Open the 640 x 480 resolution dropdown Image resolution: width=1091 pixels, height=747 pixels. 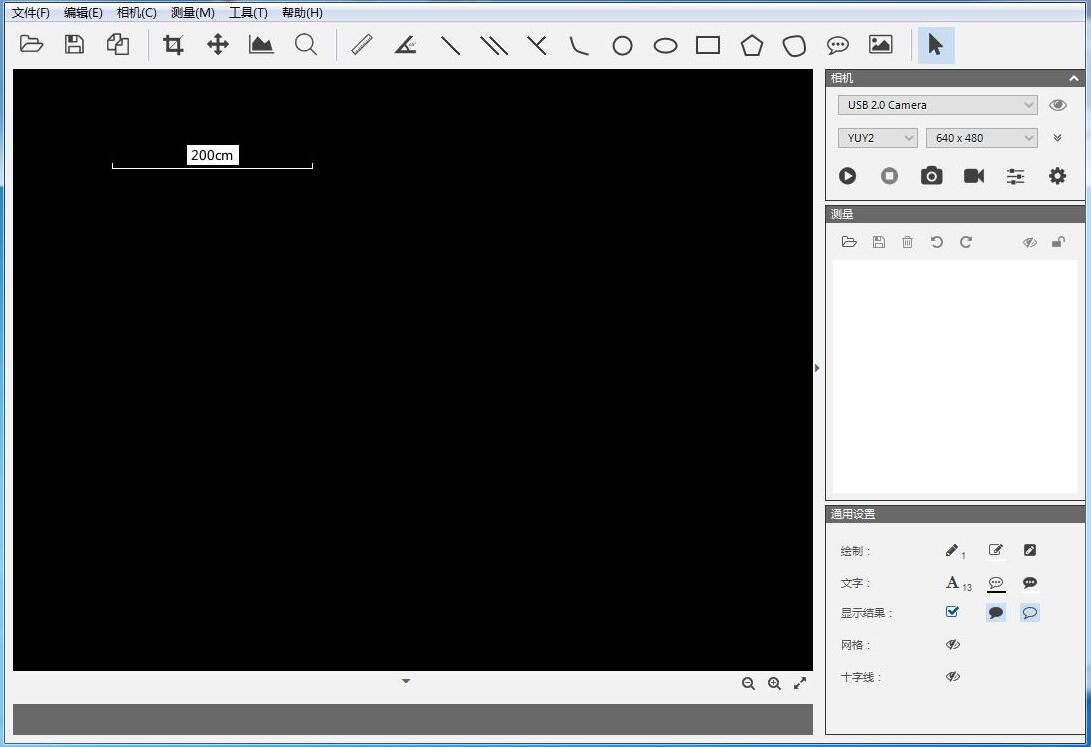coord(981,138)
